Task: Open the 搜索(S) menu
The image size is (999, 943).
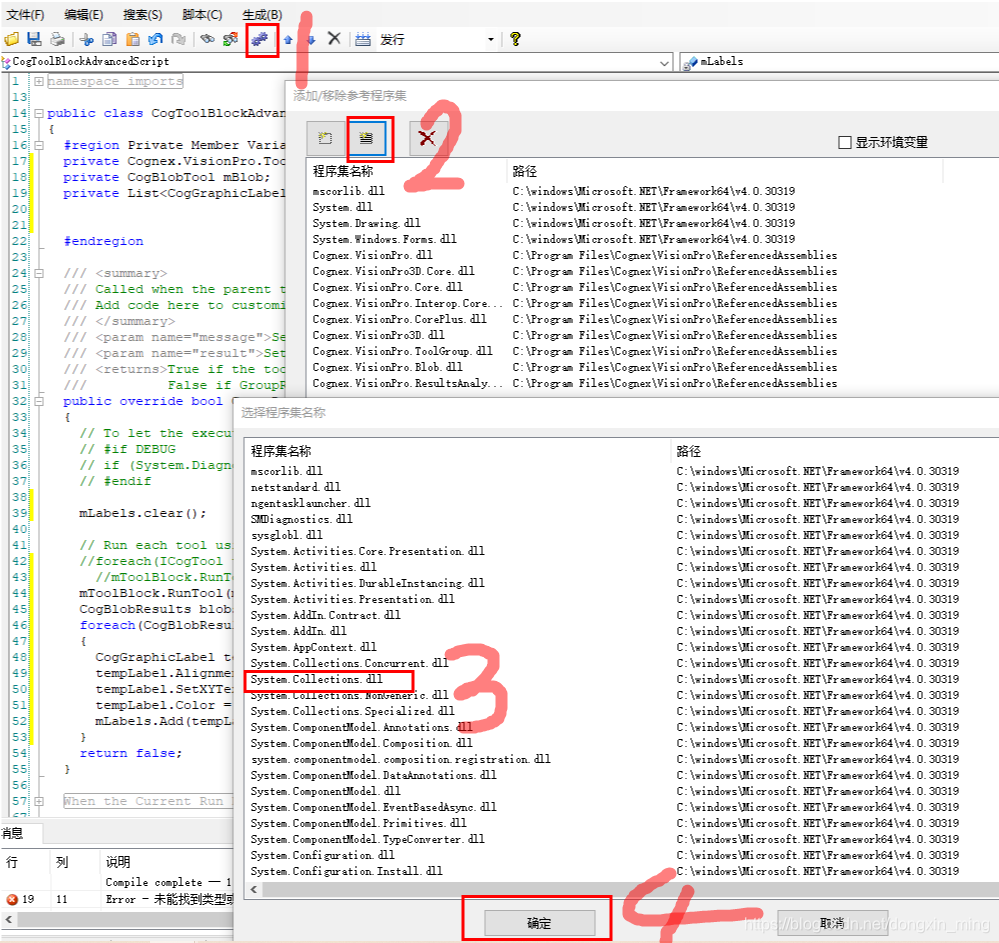Action: point(142,15)
